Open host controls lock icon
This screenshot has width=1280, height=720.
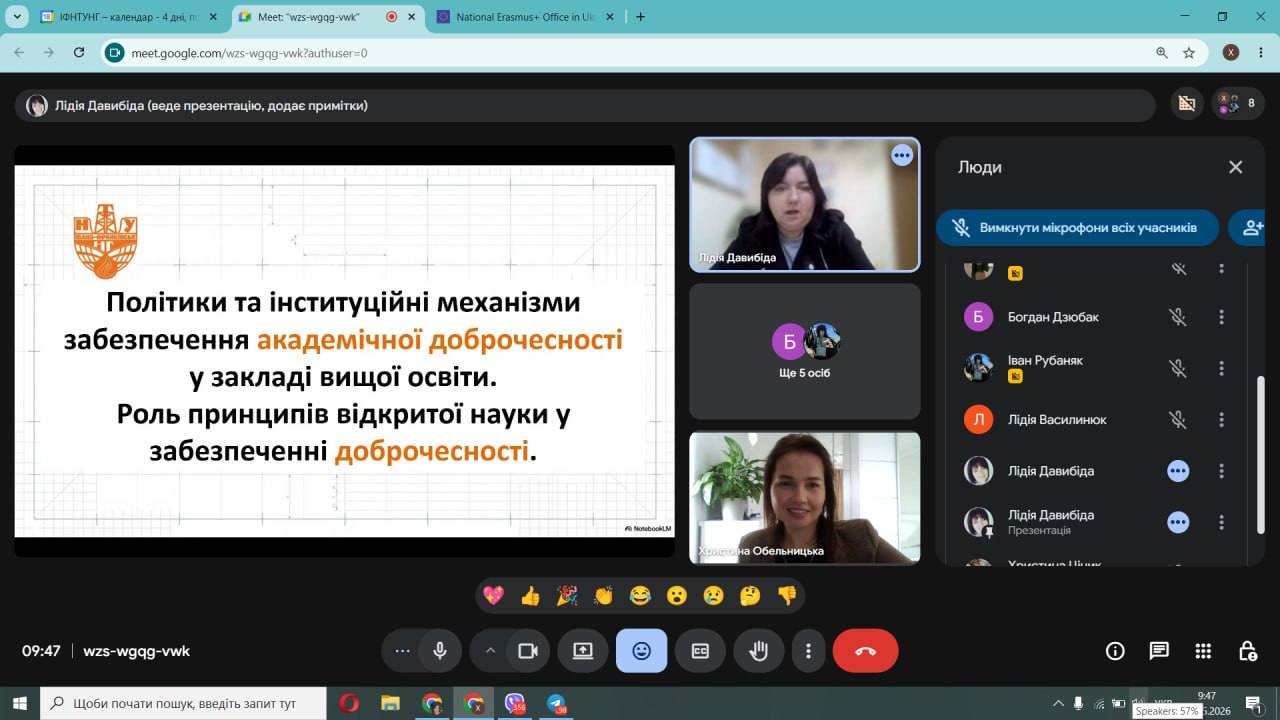tap(1247, 651)
